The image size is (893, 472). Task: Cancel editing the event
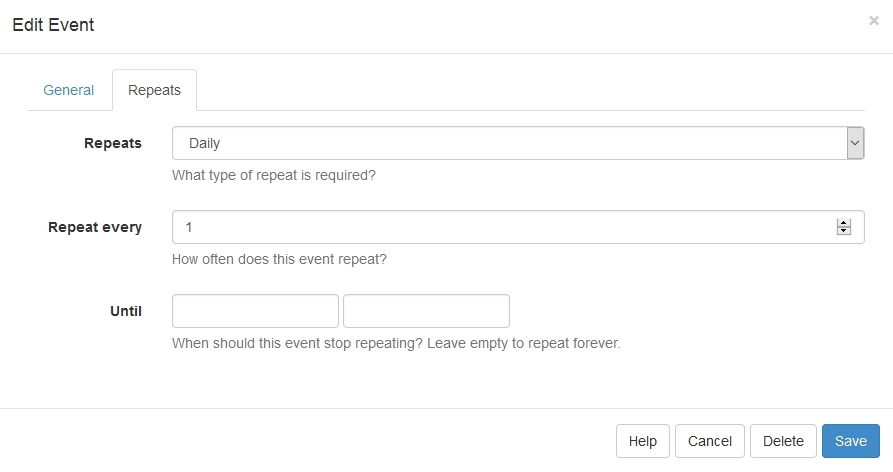pos(710,441)
